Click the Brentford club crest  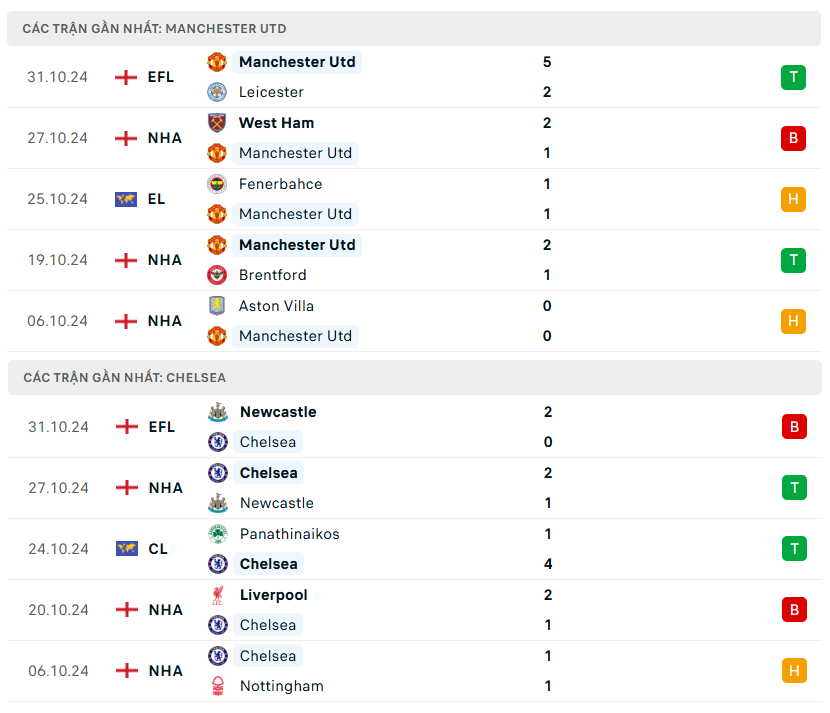click(x=217, y=275)
